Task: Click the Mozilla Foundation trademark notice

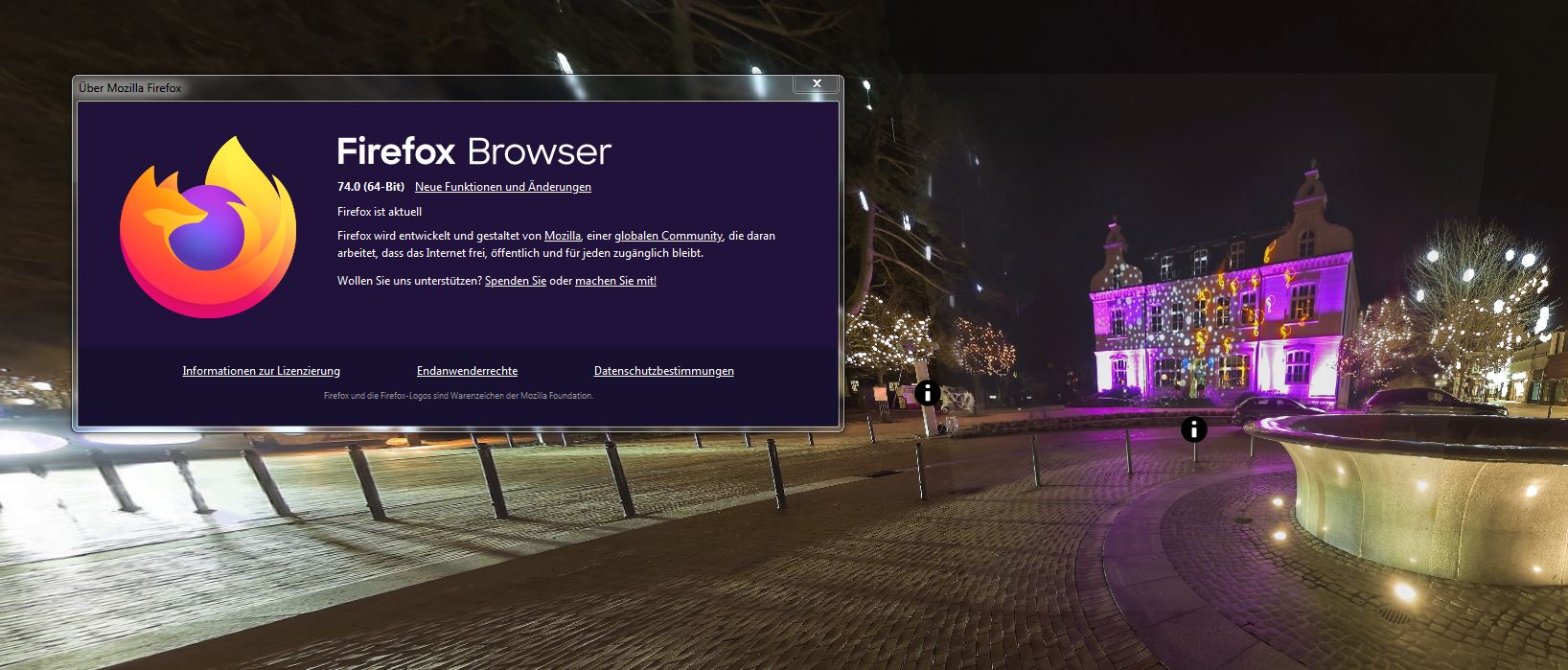Action: (x=458, y=396)
